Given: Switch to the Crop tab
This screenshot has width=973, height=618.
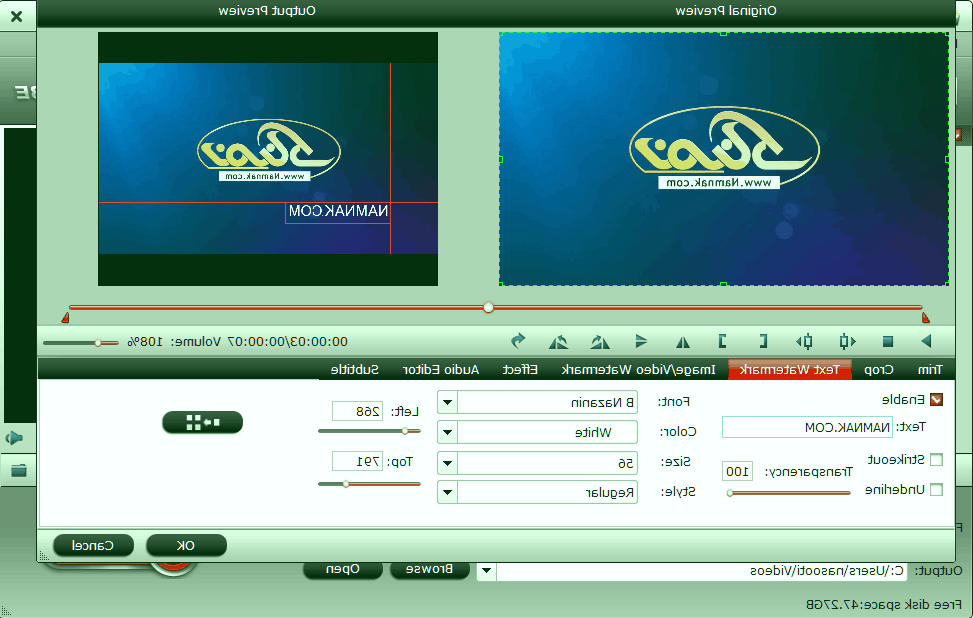Looking at the screenshot, I should coord(878,370).
